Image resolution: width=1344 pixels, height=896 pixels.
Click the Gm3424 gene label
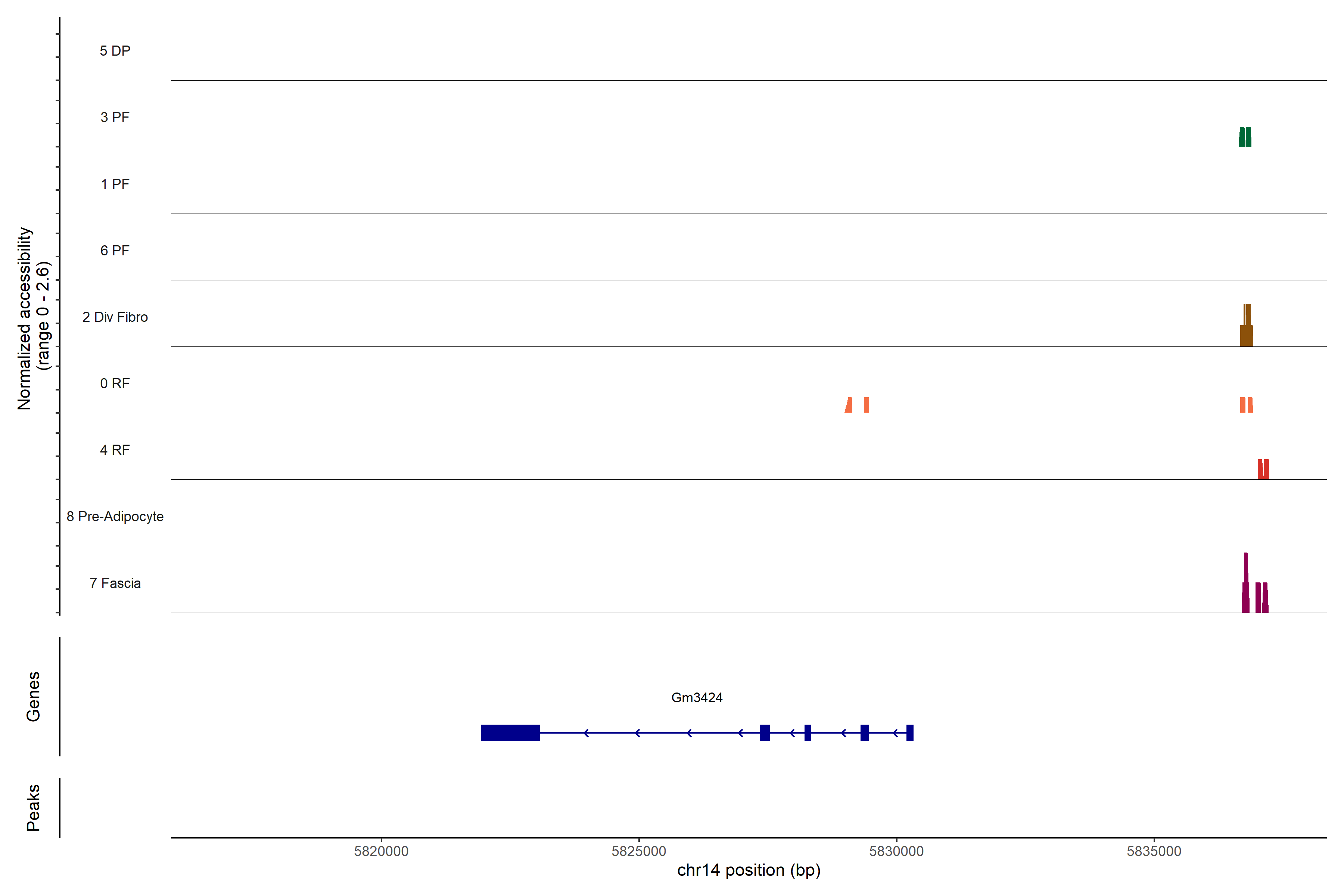pyautogui.click(x=697, y=698)
